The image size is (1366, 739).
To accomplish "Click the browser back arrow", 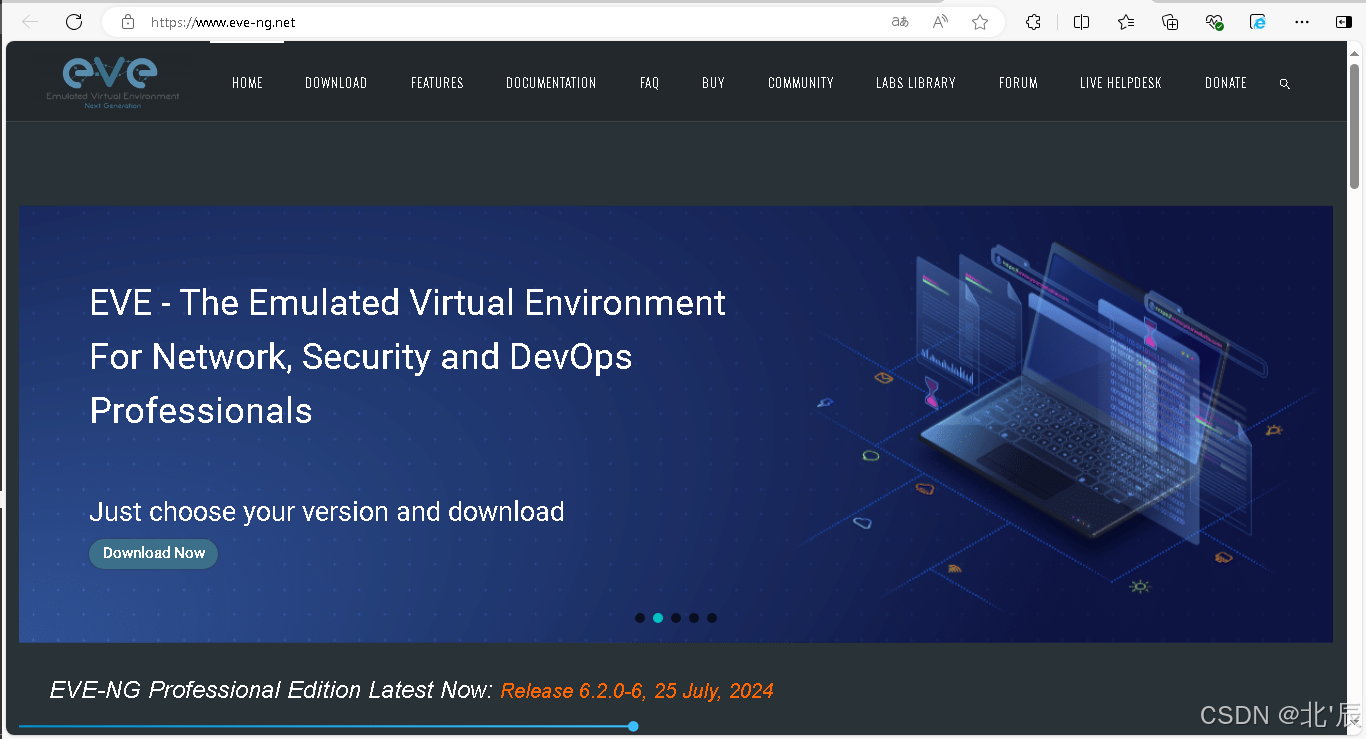I will 30,21.
